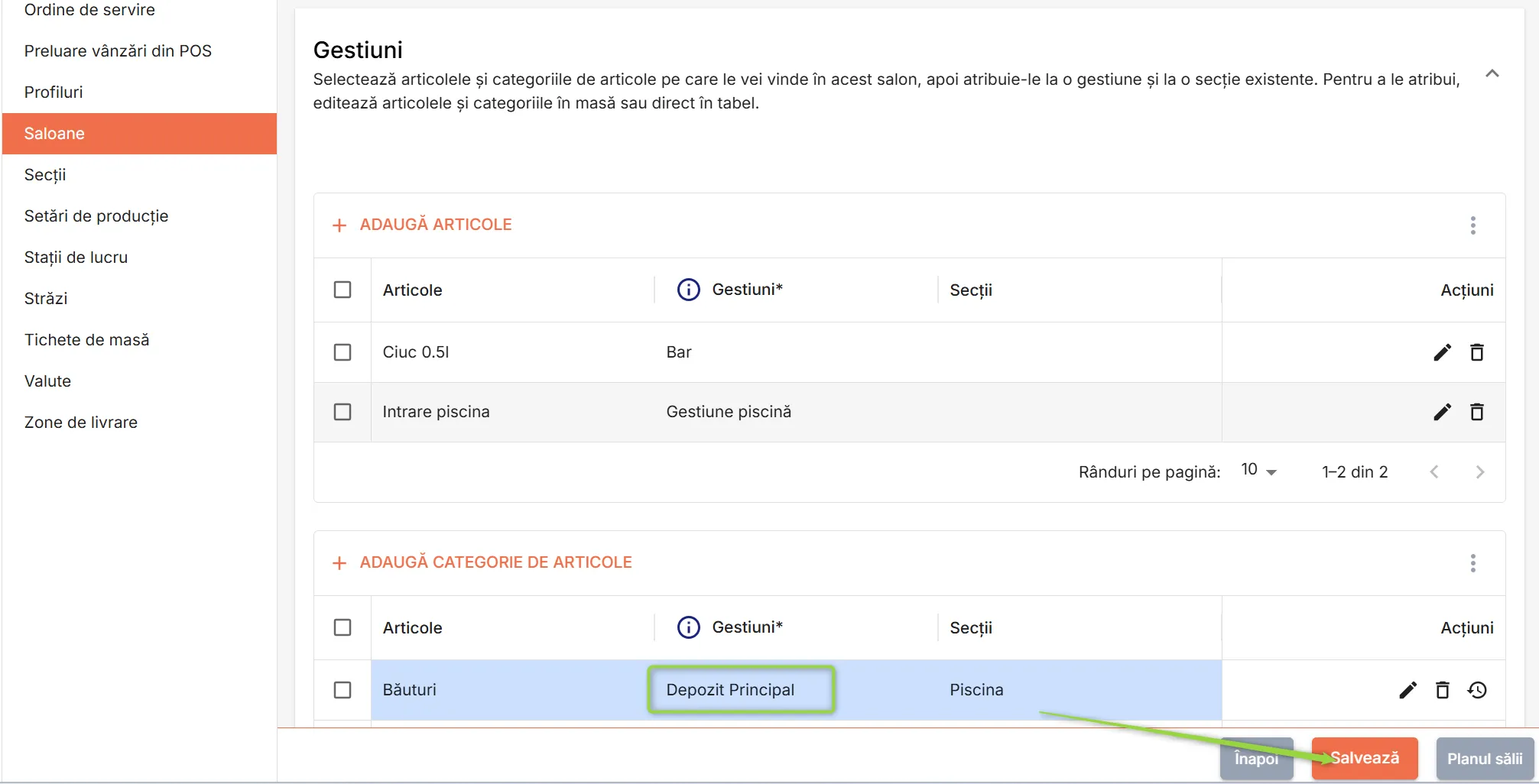1539x784 pixels.
Task: Delete the Intrare piscina article
Action: 1477,412
